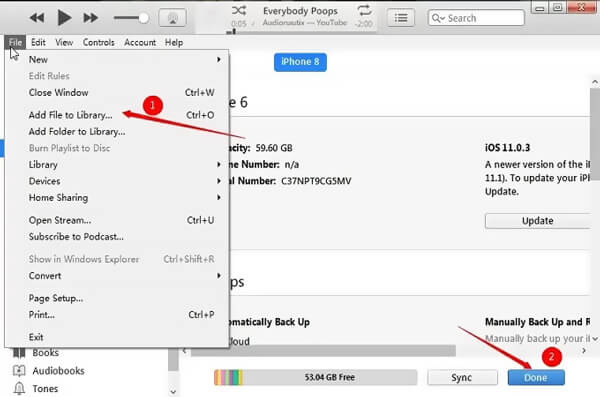Click the horizontal scrollbar right arrow
Image resolution: width=600 pixels, height=397 pixels.
click(584, 350)
